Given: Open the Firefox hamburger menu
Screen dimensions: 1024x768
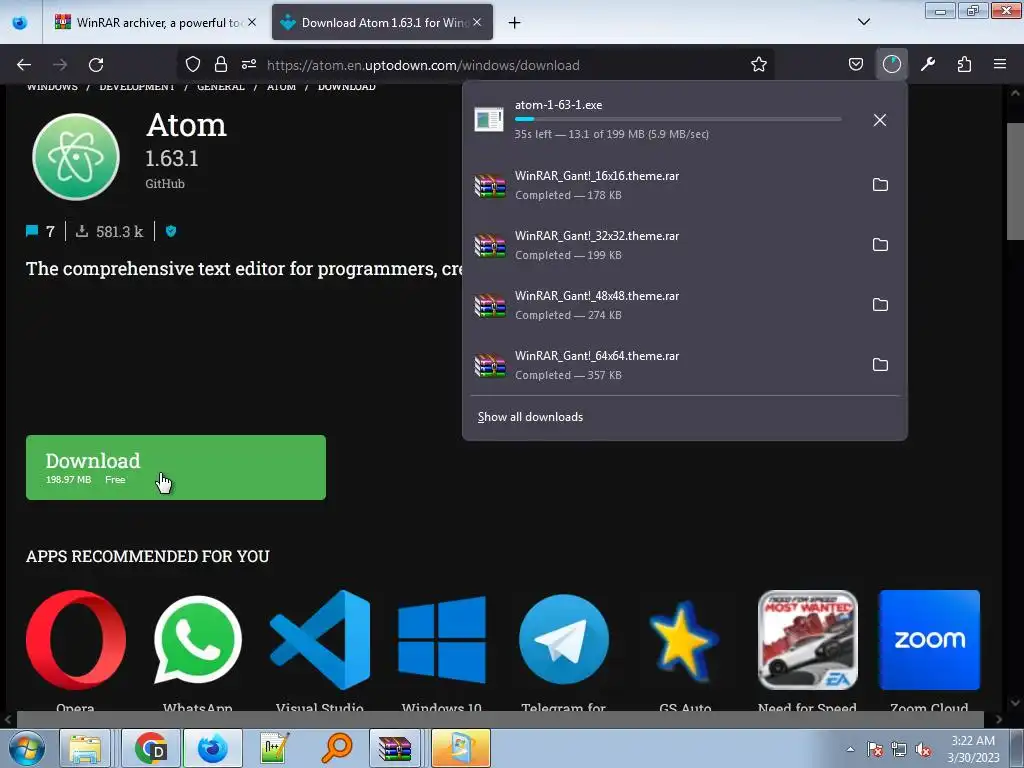Looking at the screenshot, I should 1000,64.
